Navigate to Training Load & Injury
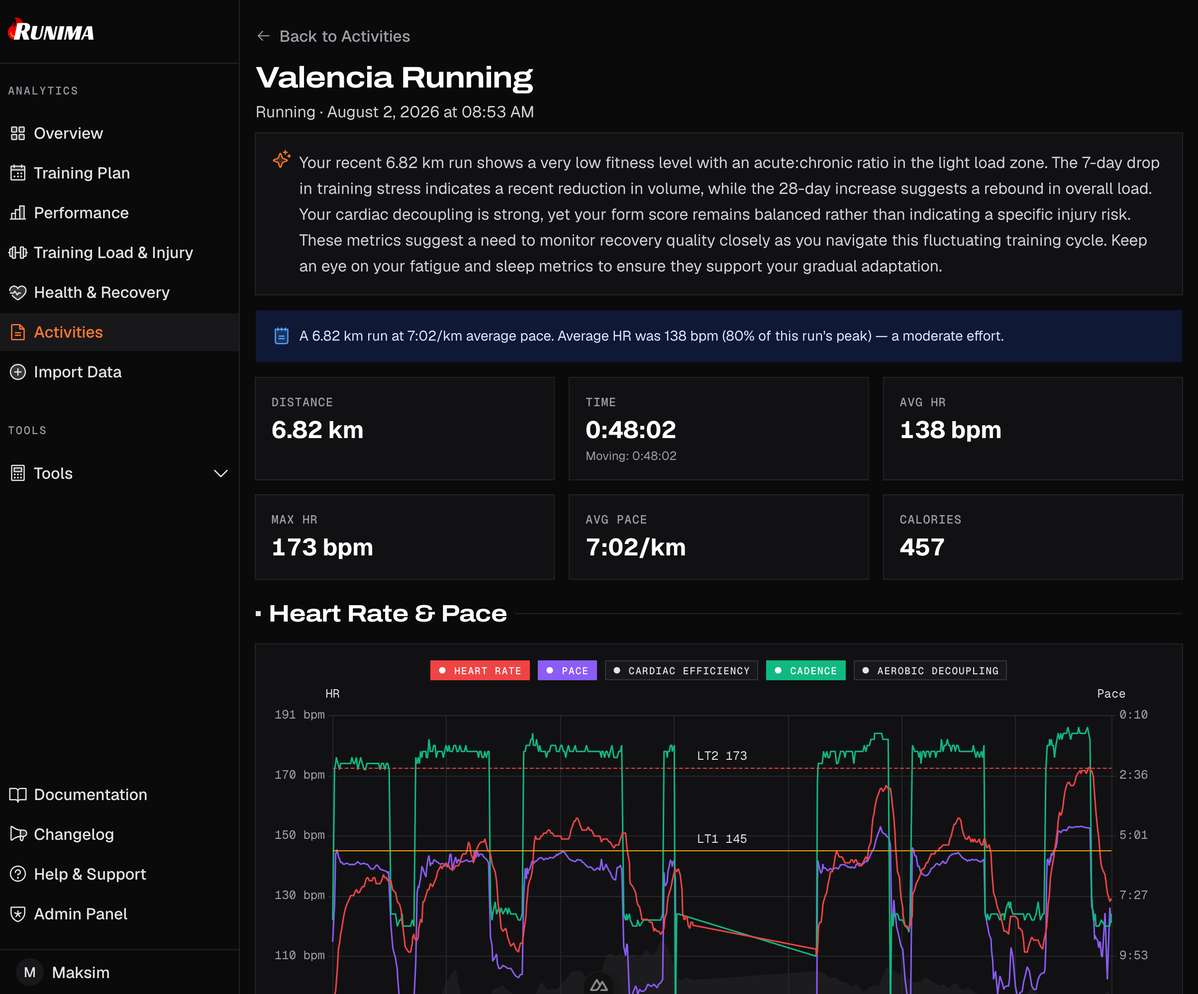Screen dimensions: 1198x994 (119, 252)
